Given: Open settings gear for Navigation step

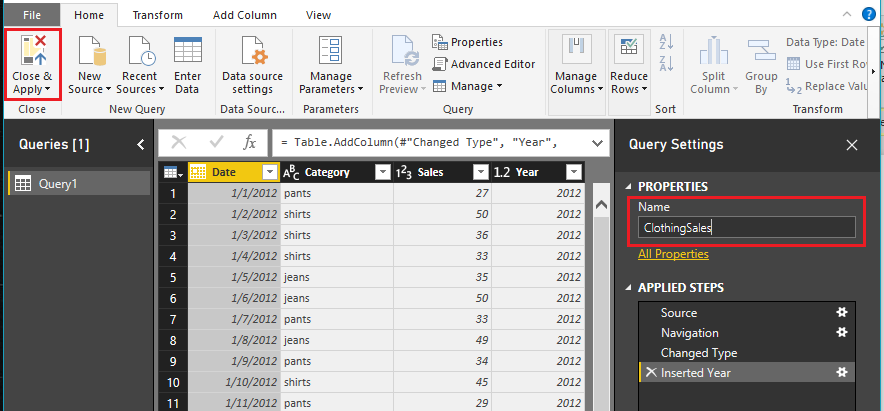Looking at the screenshot, I should click(842, 333).
